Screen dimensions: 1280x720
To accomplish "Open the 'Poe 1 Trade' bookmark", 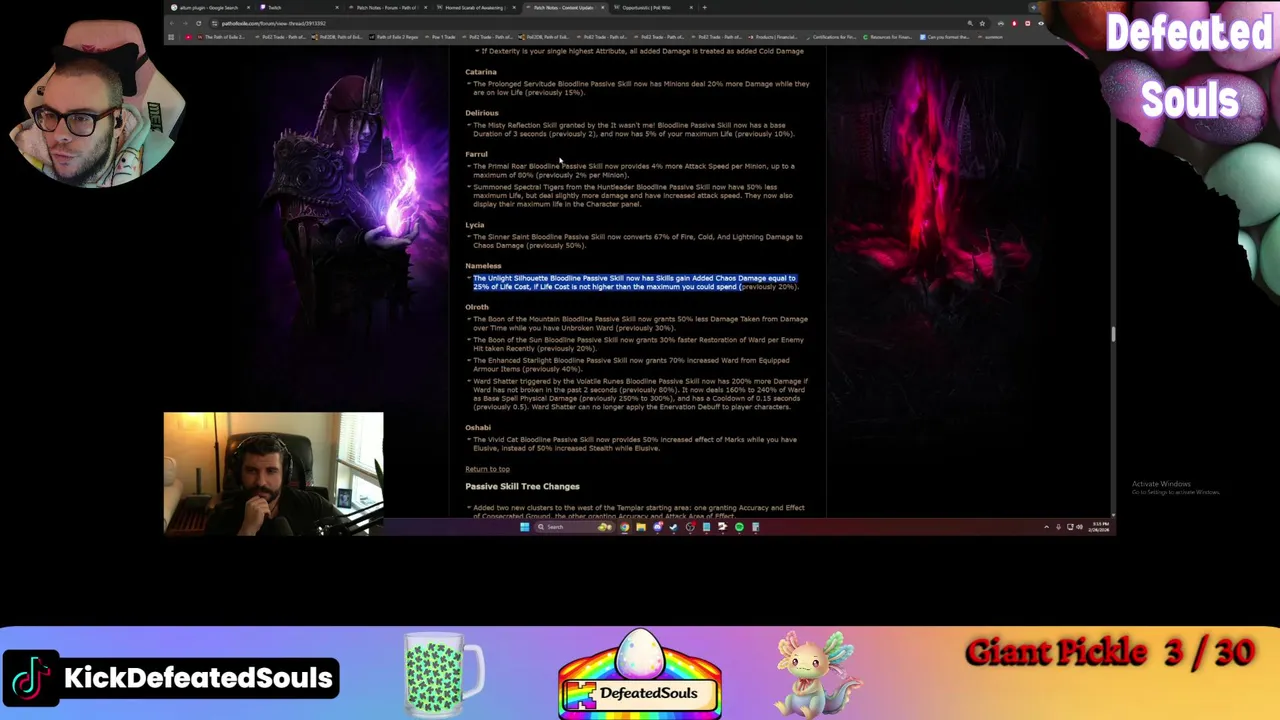I will pyautogui.click(x=440, y=37).
